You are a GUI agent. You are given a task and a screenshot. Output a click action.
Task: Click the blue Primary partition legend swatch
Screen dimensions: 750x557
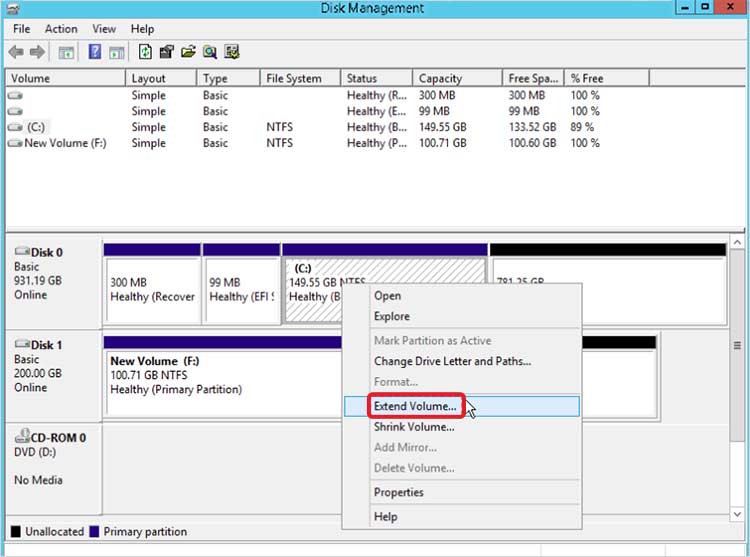pyautogui.click(x=94, y=532)
